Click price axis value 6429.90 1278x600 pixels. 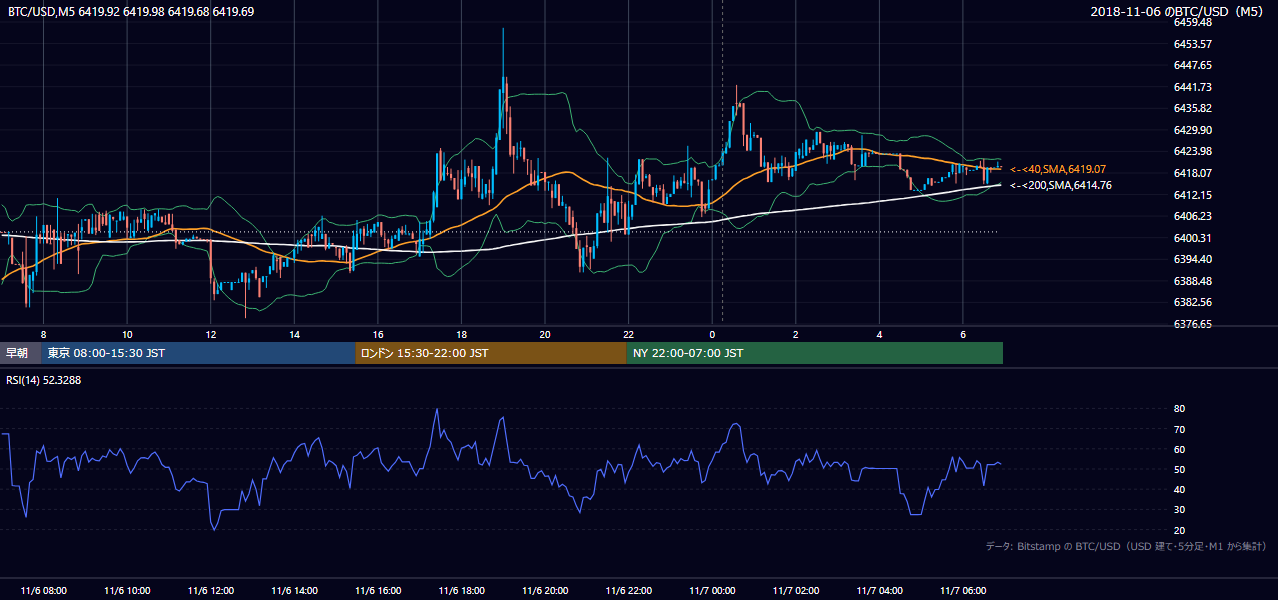click(x=1192, y=130)
